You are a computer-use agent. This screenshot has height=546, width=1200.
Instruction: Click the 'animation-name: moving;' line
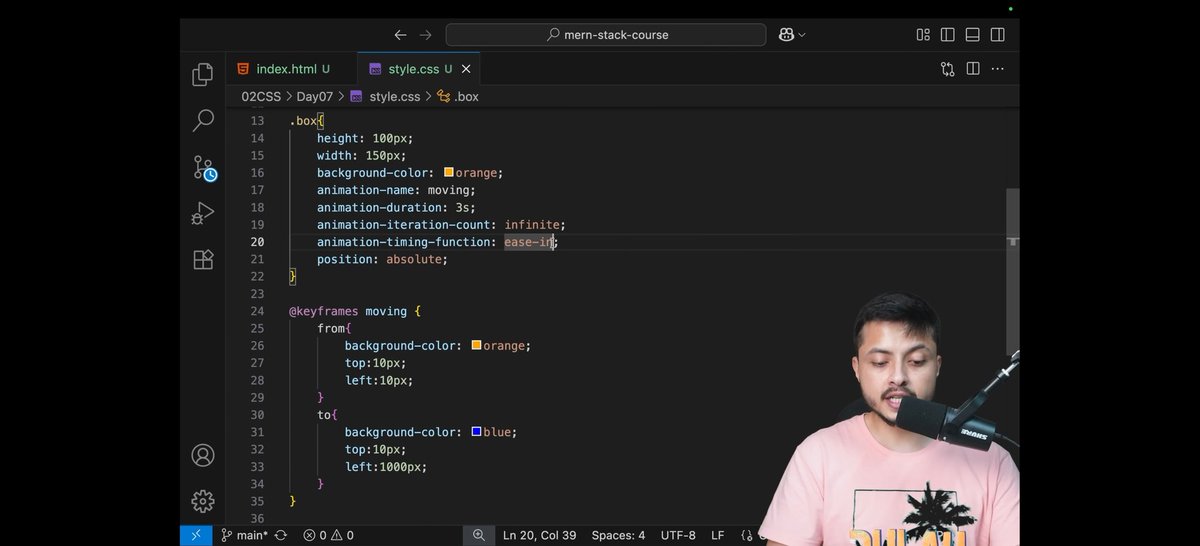click(396, 190)
